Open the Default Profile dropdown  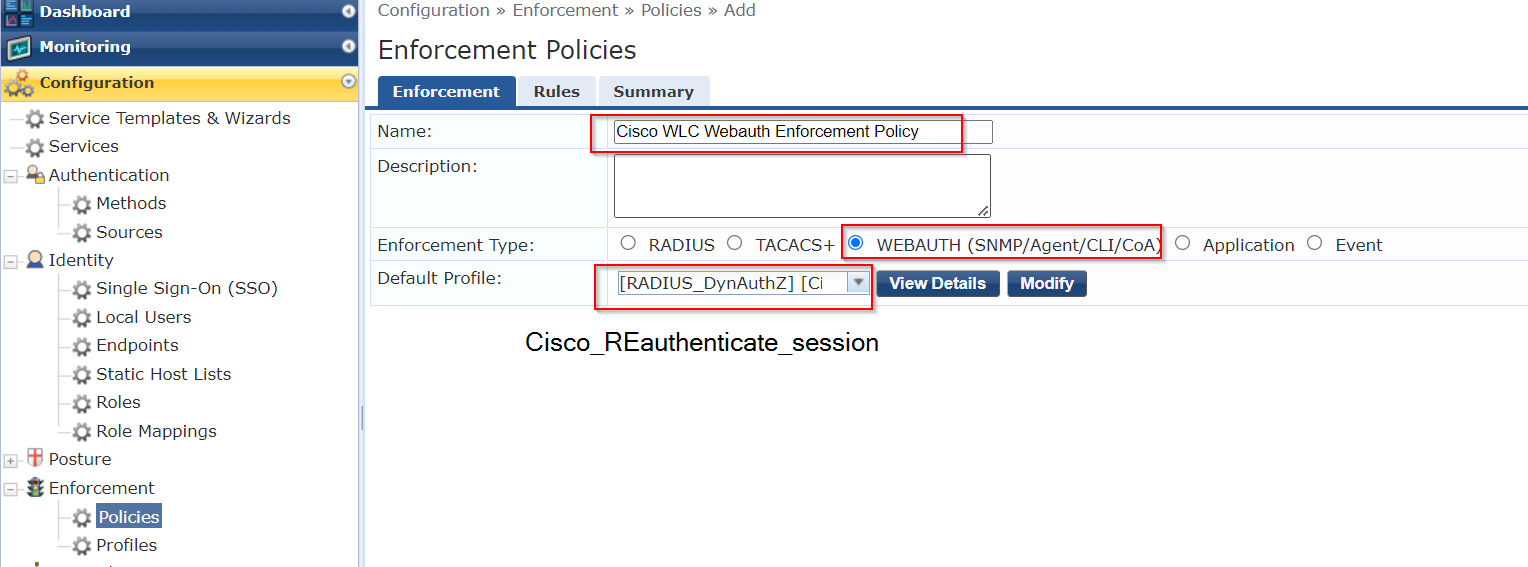coord(743,283)
